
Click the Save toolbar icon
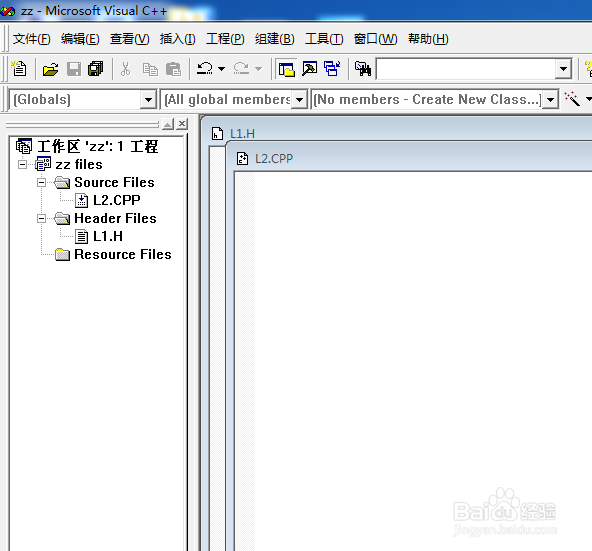pyautogui.click(x=74, y=69)
